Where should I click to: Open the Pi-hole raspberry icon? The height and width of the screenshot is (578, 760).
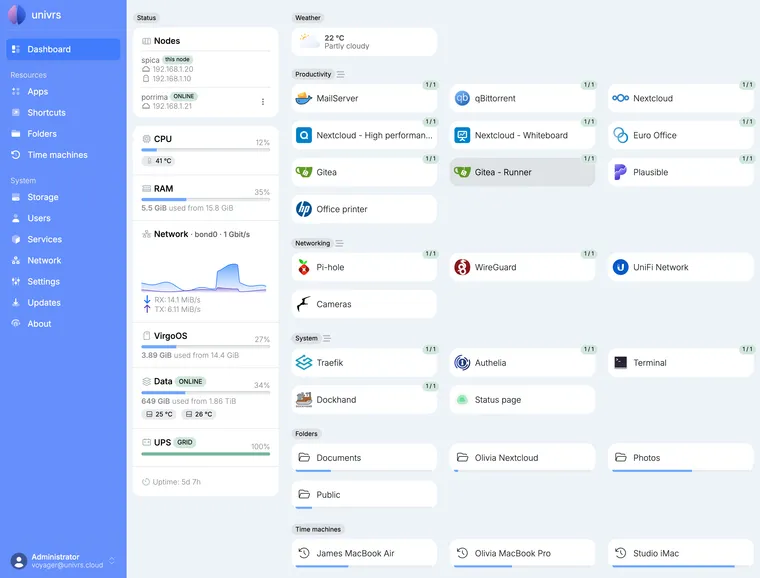pyautogui.click(x=303, y=267)
